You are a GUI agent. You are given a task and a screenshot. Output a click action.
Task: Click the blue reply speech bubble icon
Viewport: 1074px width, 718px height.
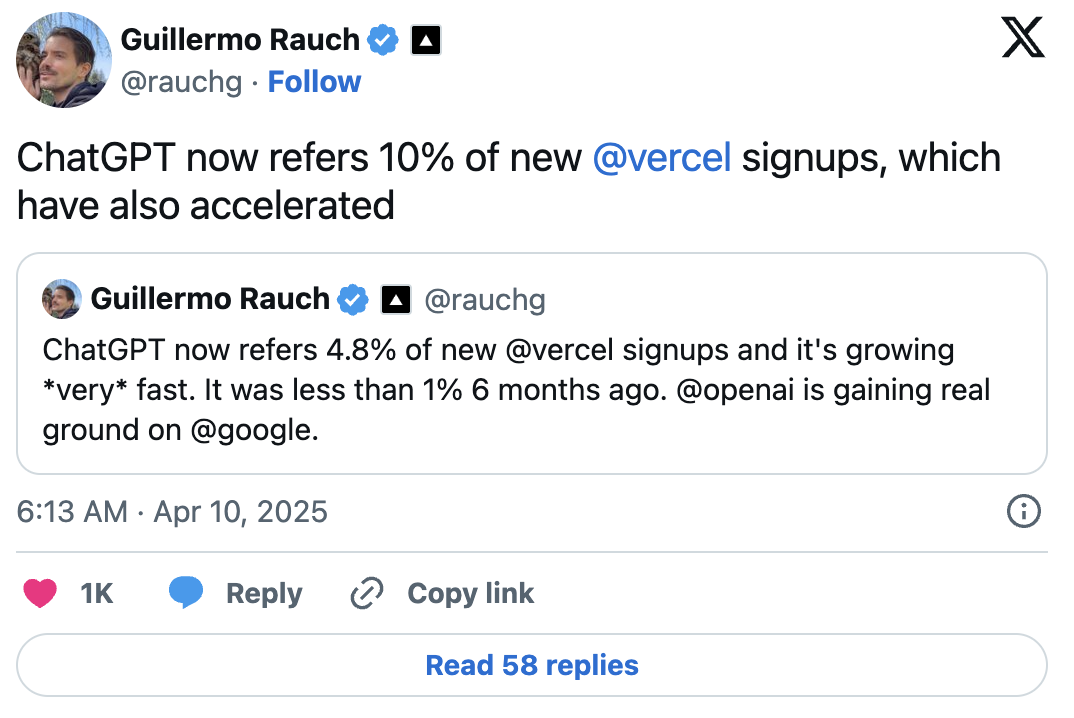point(186,592)
